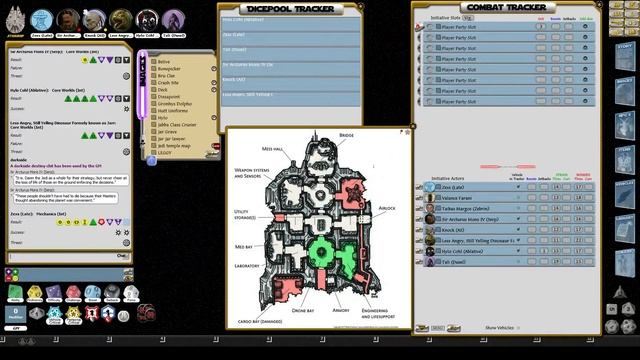Open the Dosapoint image entry

coord(169,97)
